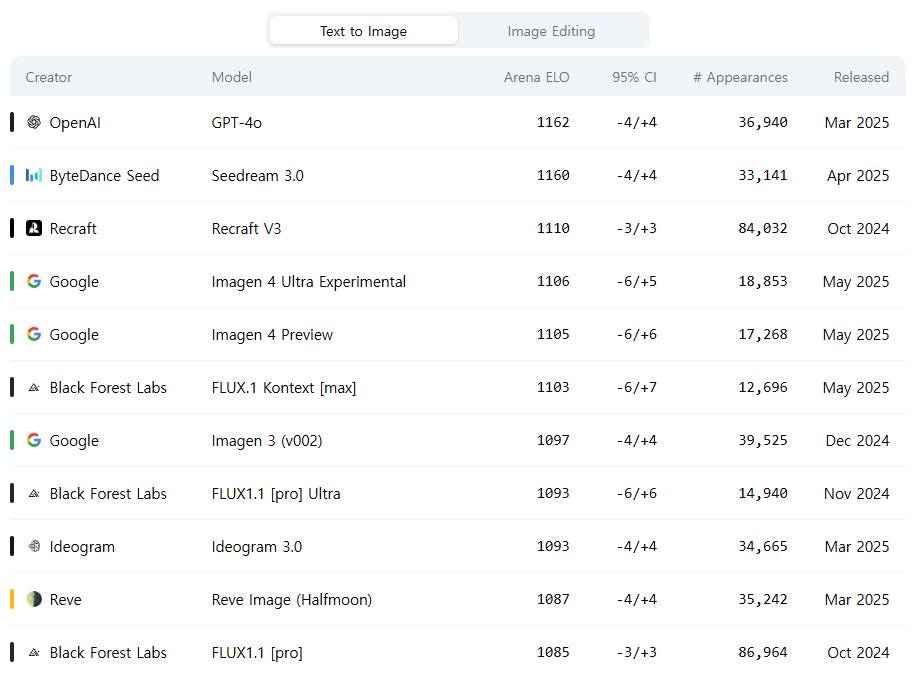Click the ELO score 1087
918x674 pixels.
click(553, 599)
